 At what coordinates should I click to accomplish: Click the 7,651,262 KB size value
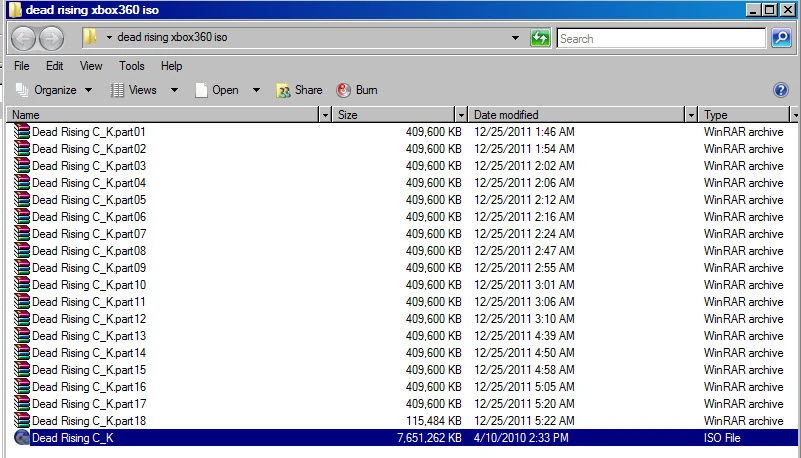430,438
